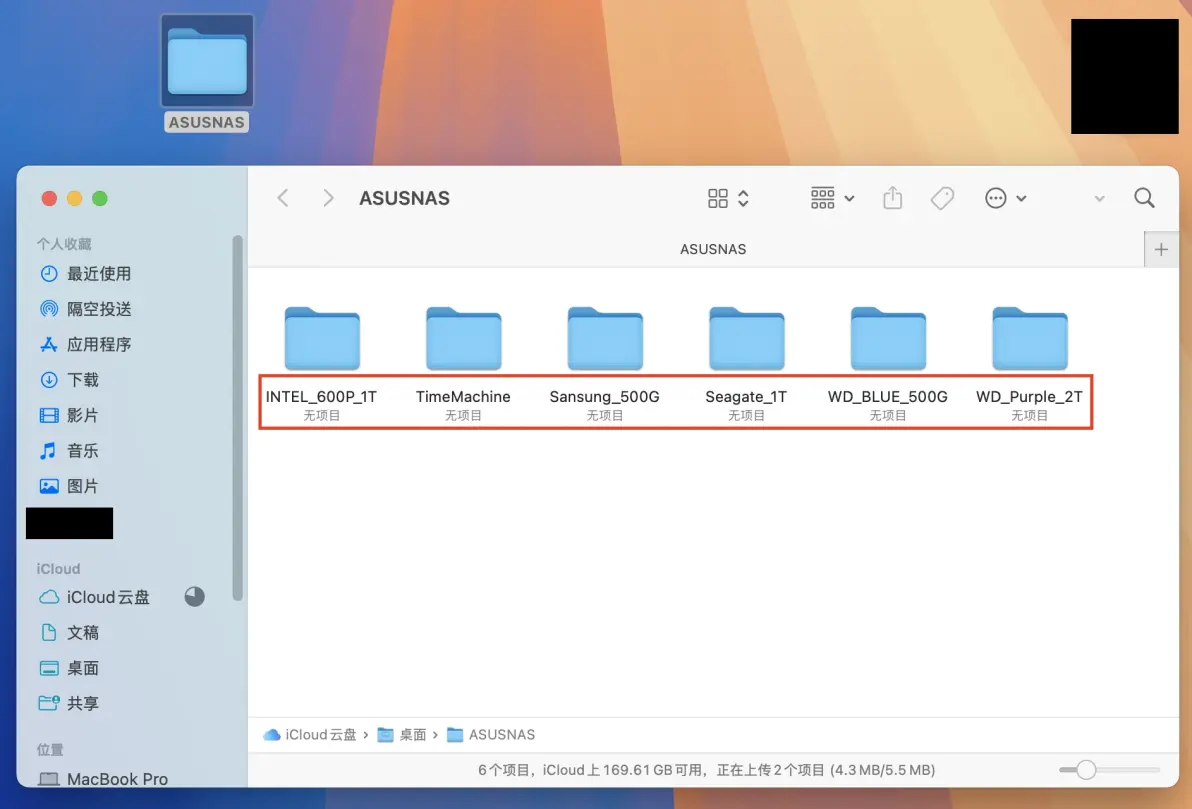The height and width of the screenshot is (809, 1192).
Task: Open the ASUSNAS folder on the desktop
Action: [207, 62]
